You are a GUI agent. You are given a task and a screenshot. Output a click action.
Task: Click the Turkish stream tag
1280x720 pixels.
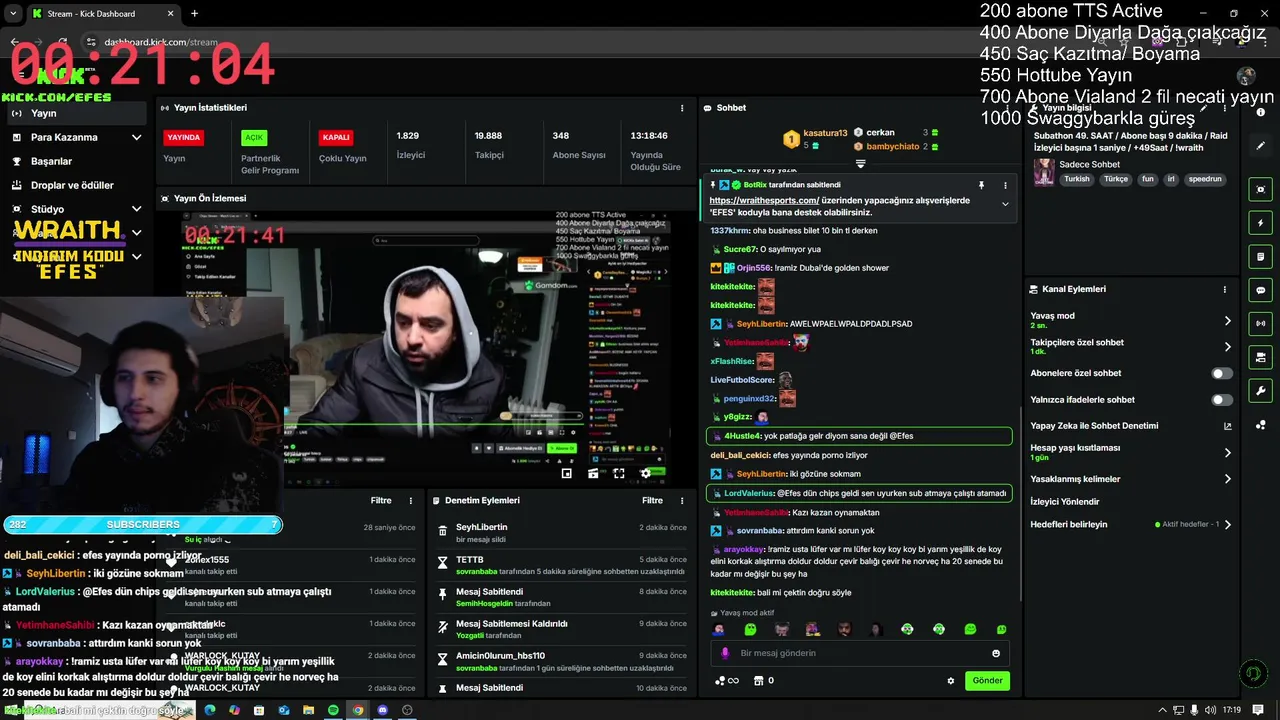(1077, 179)
